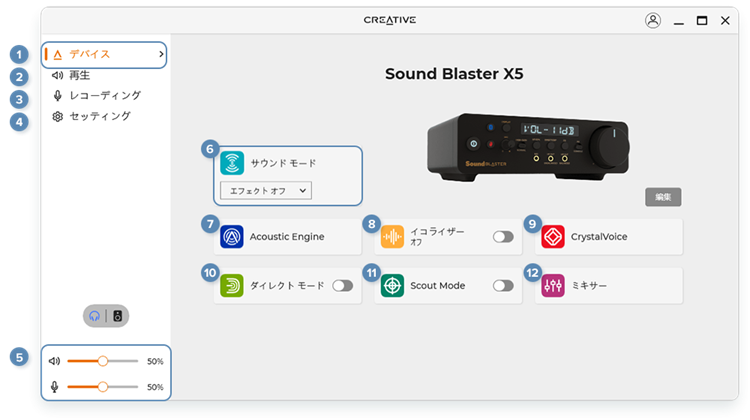
Task: Open セッティング (Settings) in sidebar
Action: pyautogui.click(x=100, y=116)
